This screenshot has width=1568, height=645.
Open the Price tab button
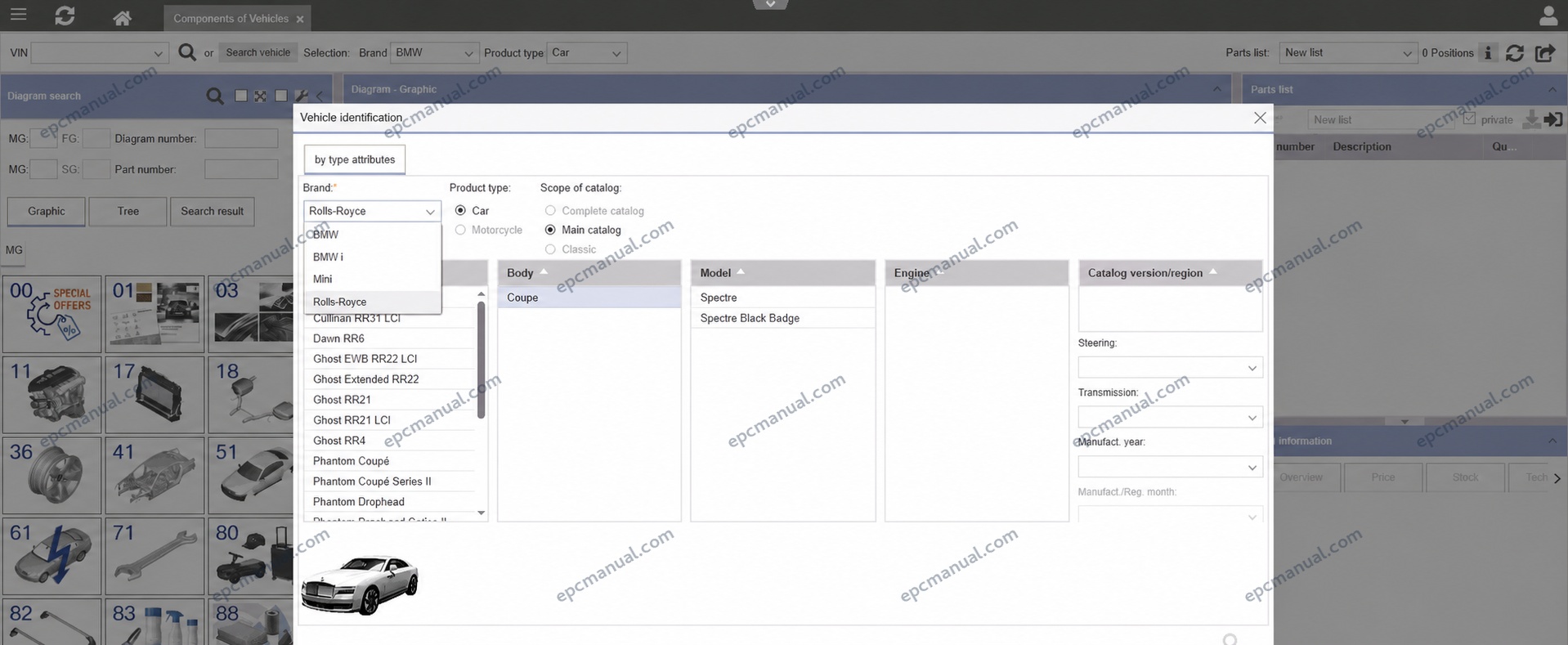pyautogui.click(x=1383, y=477)
